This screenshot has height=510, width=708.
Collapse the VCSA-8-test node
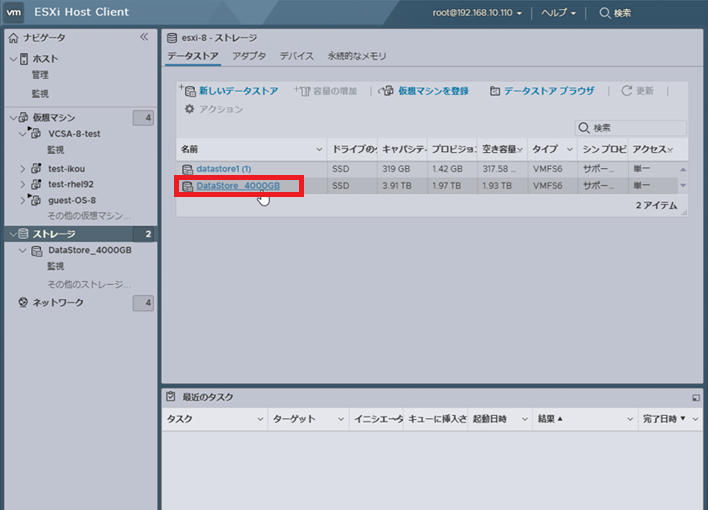point(23,134)
